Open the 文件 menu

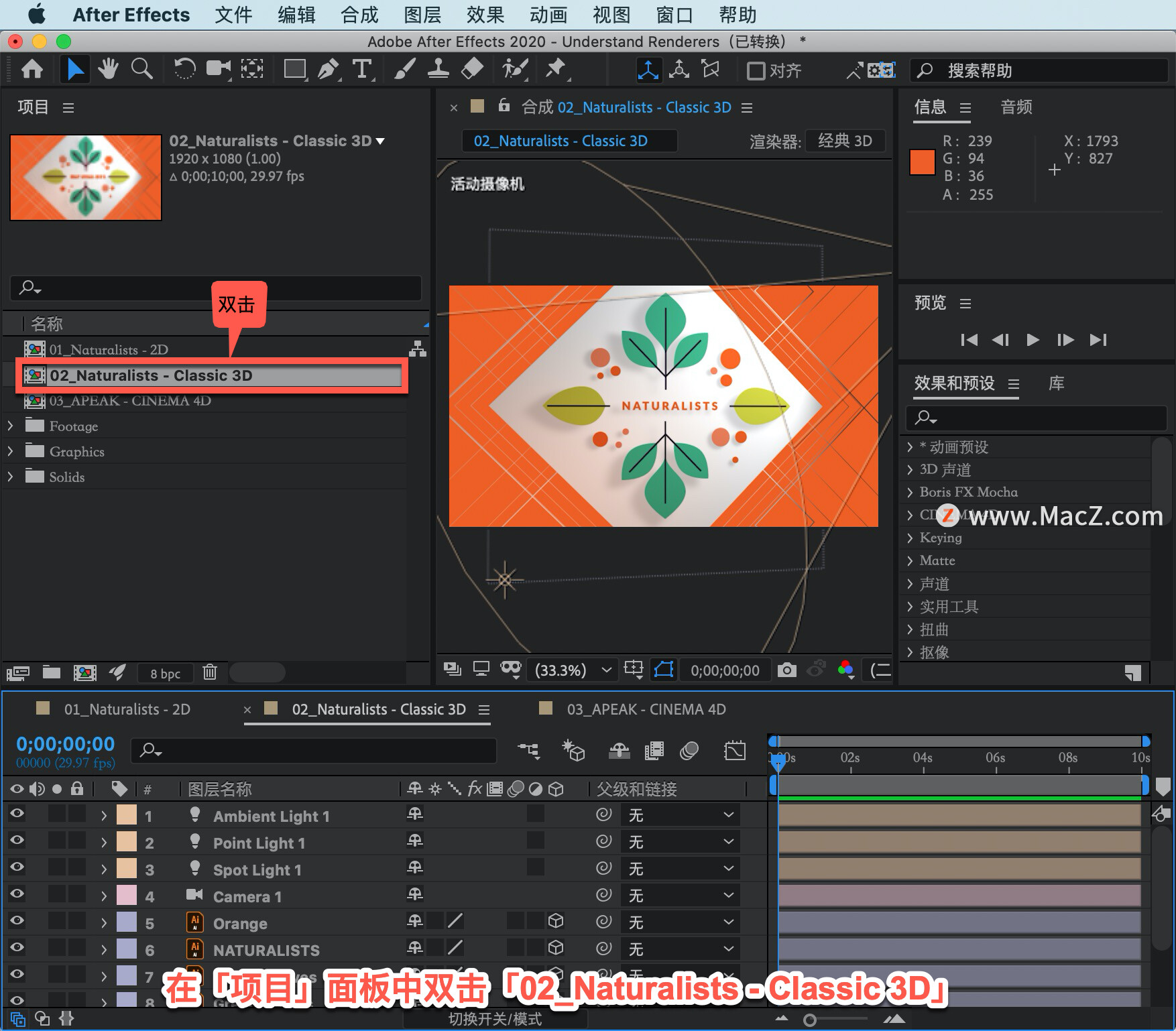233,15
